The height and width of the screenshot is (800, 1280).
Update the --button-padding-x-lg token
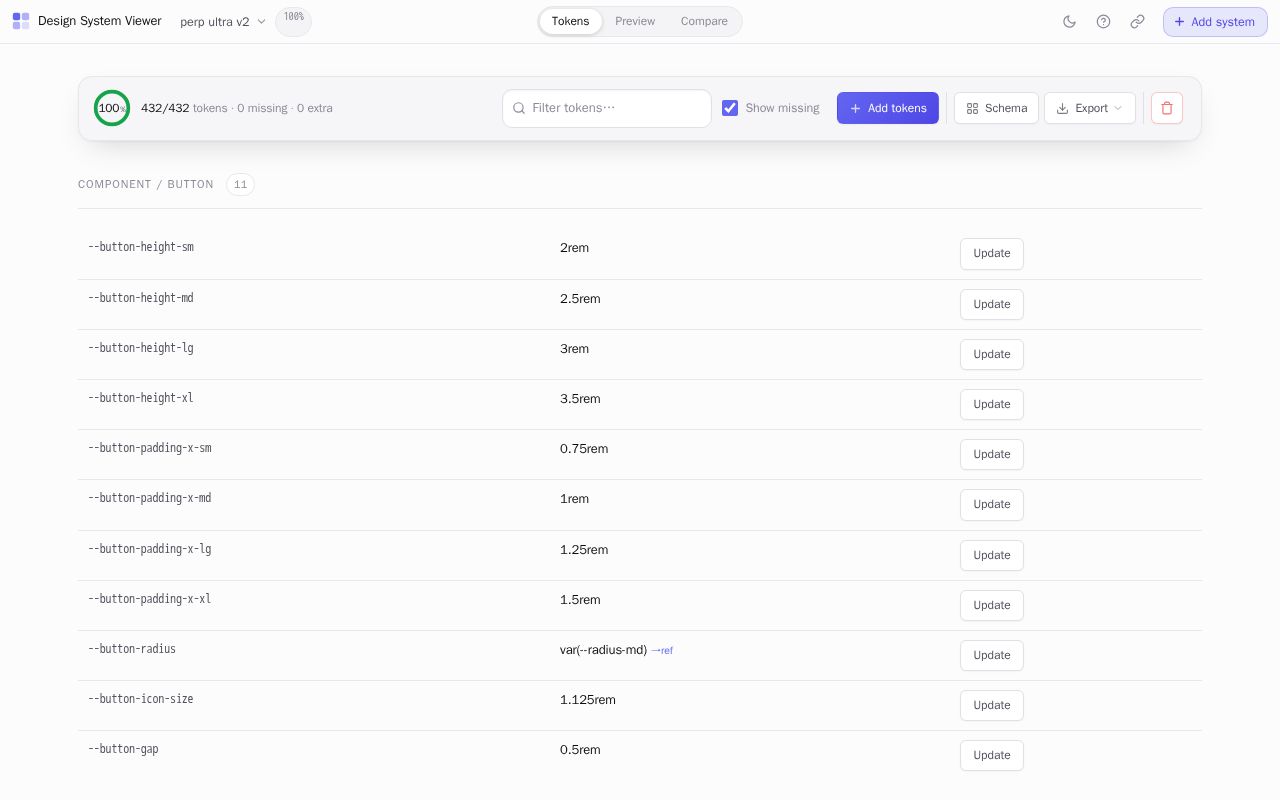click(x=992, y=555)
